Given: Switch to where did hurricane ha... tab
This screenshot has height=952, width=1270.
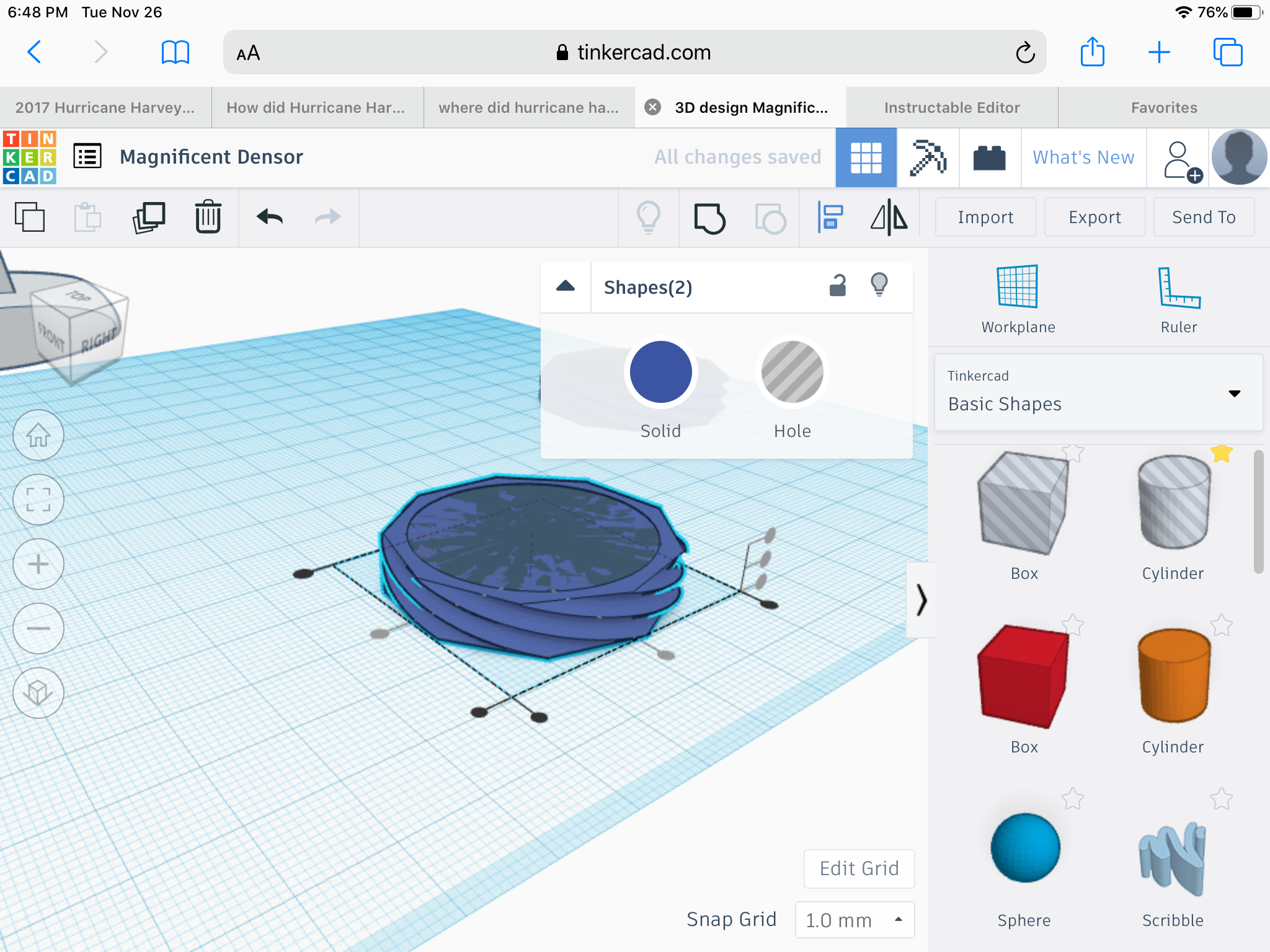Looking at the screenshot, I should [529, 108].
